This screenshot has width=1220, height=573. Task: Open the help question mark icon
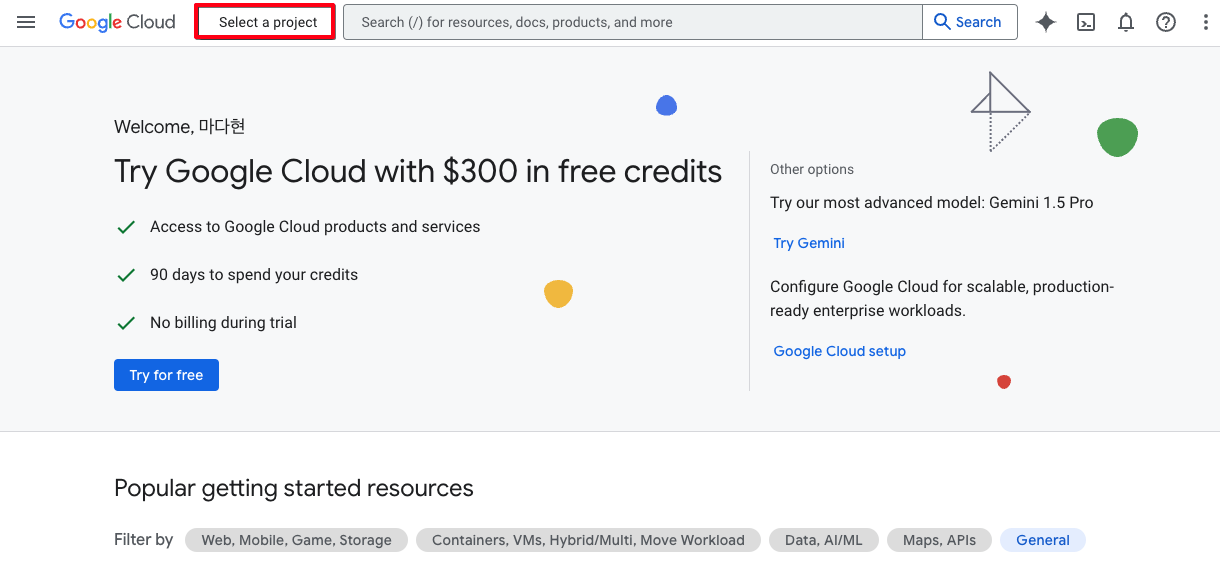(x=1166, y=22)
